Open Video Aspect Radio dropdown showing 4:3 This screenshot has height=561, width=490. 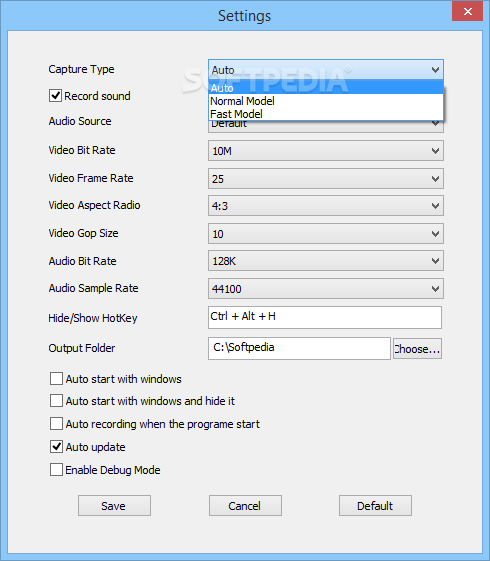coord(326,206)
